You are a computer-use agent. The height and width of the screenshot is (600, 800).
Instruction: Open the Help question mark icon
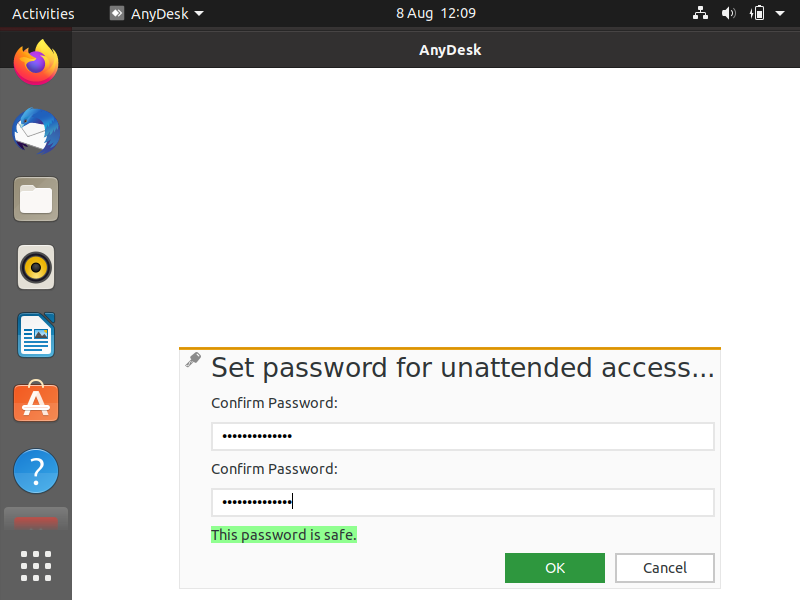point(36,471)
